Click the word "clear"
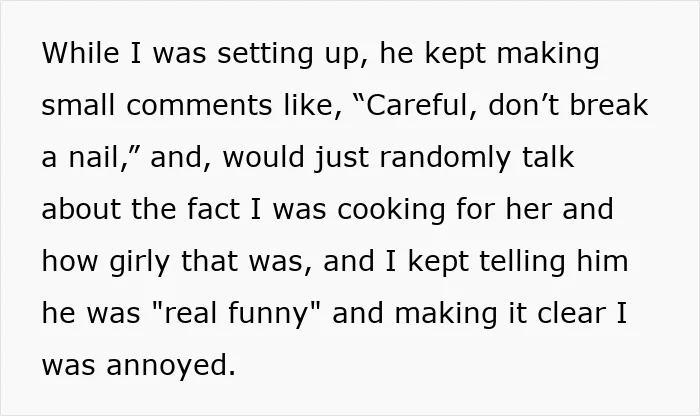 tap(571, 312)
